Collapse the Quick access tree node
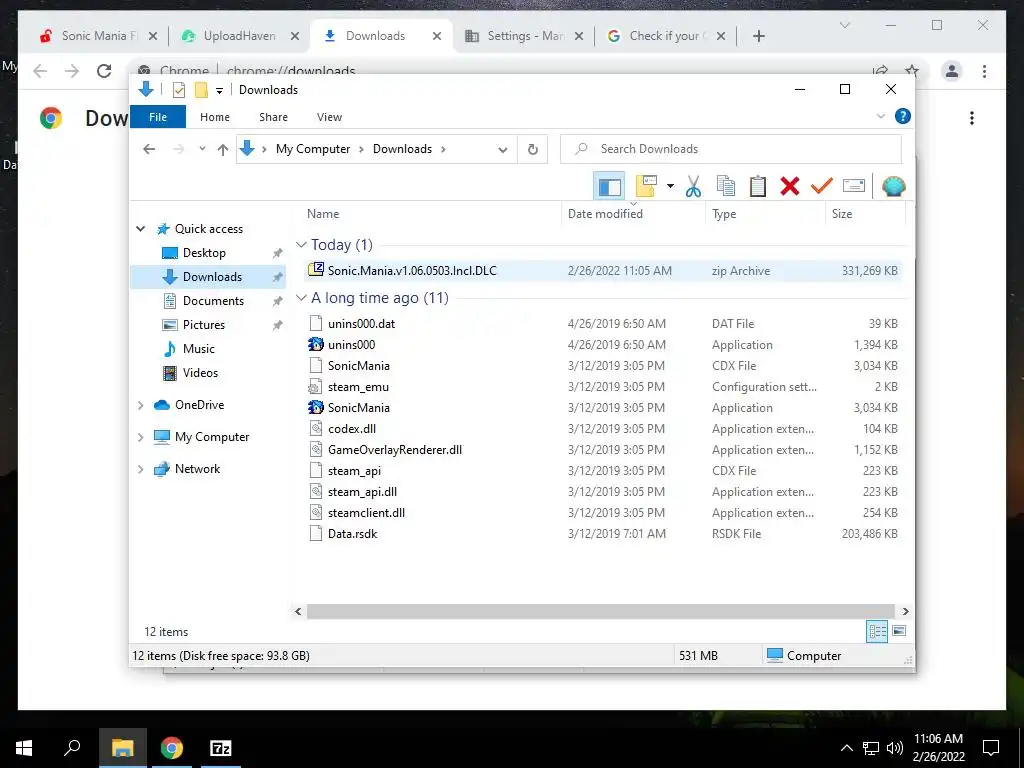The width and height of the screenshot is (1024, 768). click(x=140, y=229)
